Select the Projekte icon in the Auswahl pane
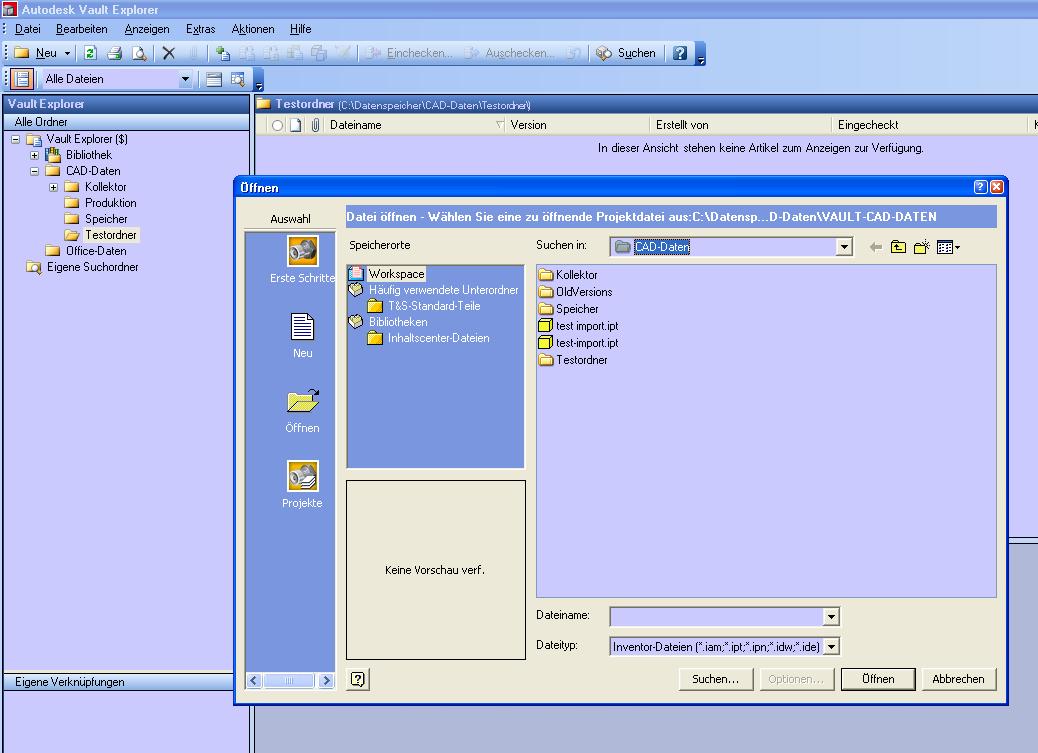1038x753 pixels. (303, 476)
